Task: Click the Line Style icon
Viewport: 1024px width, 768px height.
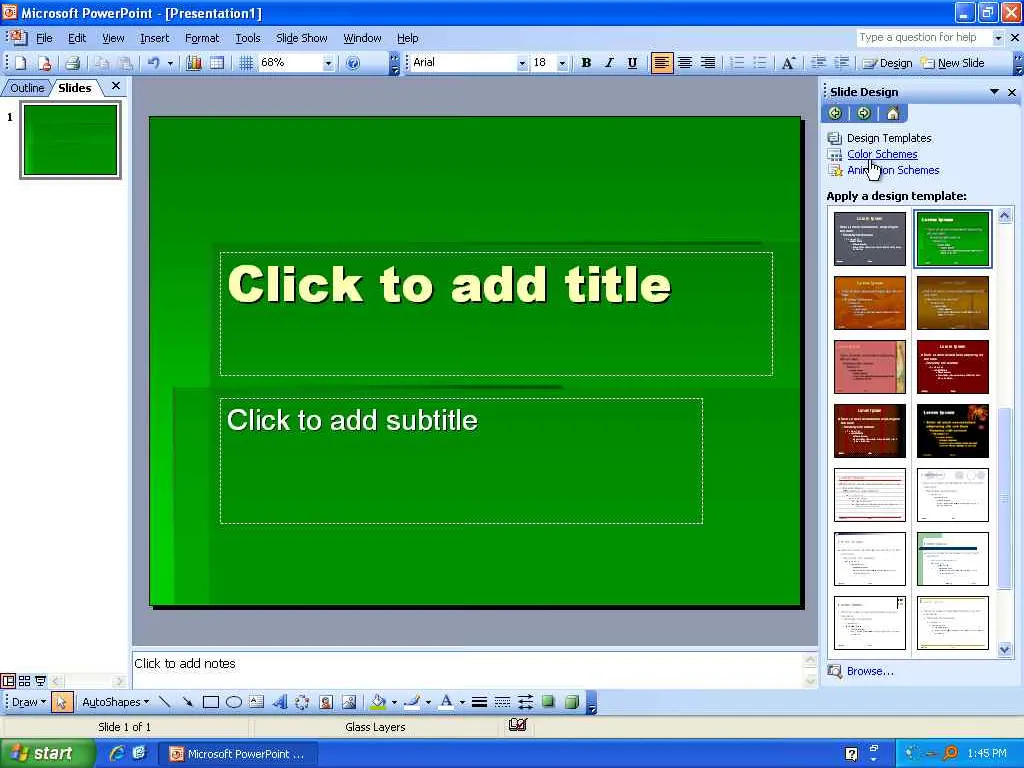Action: pyautogui.click(x=479, y=702)
